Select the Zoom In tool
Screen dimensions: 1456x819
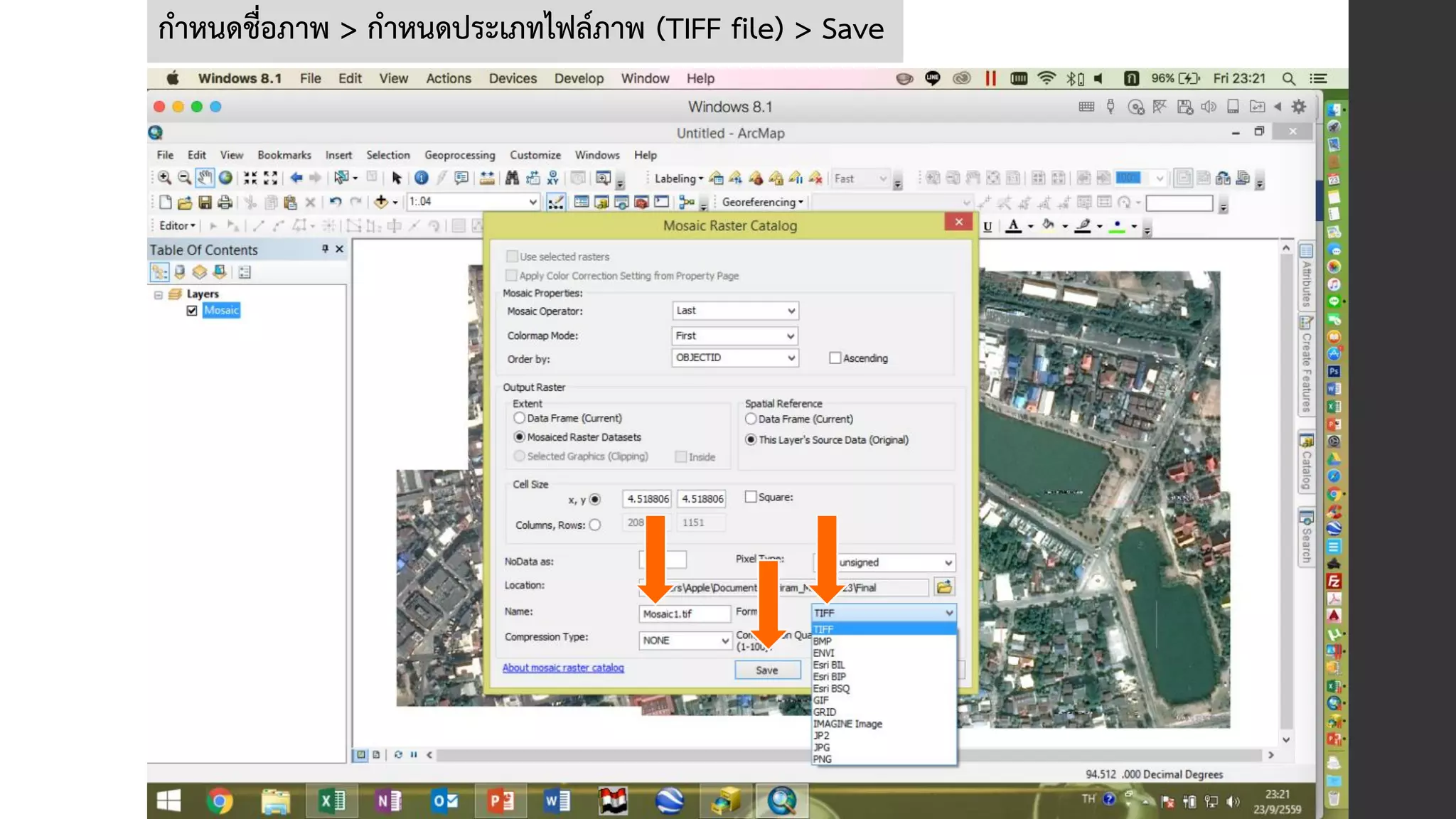pos(164,178)
